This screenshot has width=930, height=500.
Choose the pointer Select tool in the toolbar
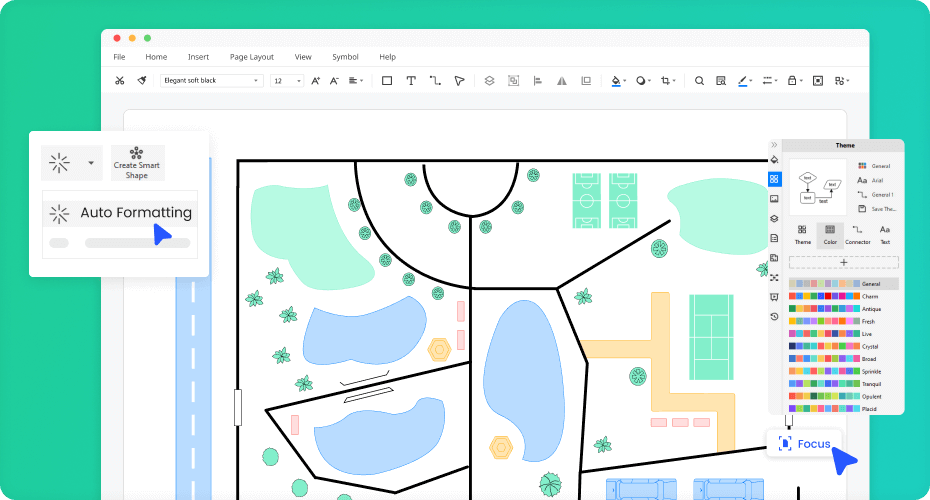point(459,81)
